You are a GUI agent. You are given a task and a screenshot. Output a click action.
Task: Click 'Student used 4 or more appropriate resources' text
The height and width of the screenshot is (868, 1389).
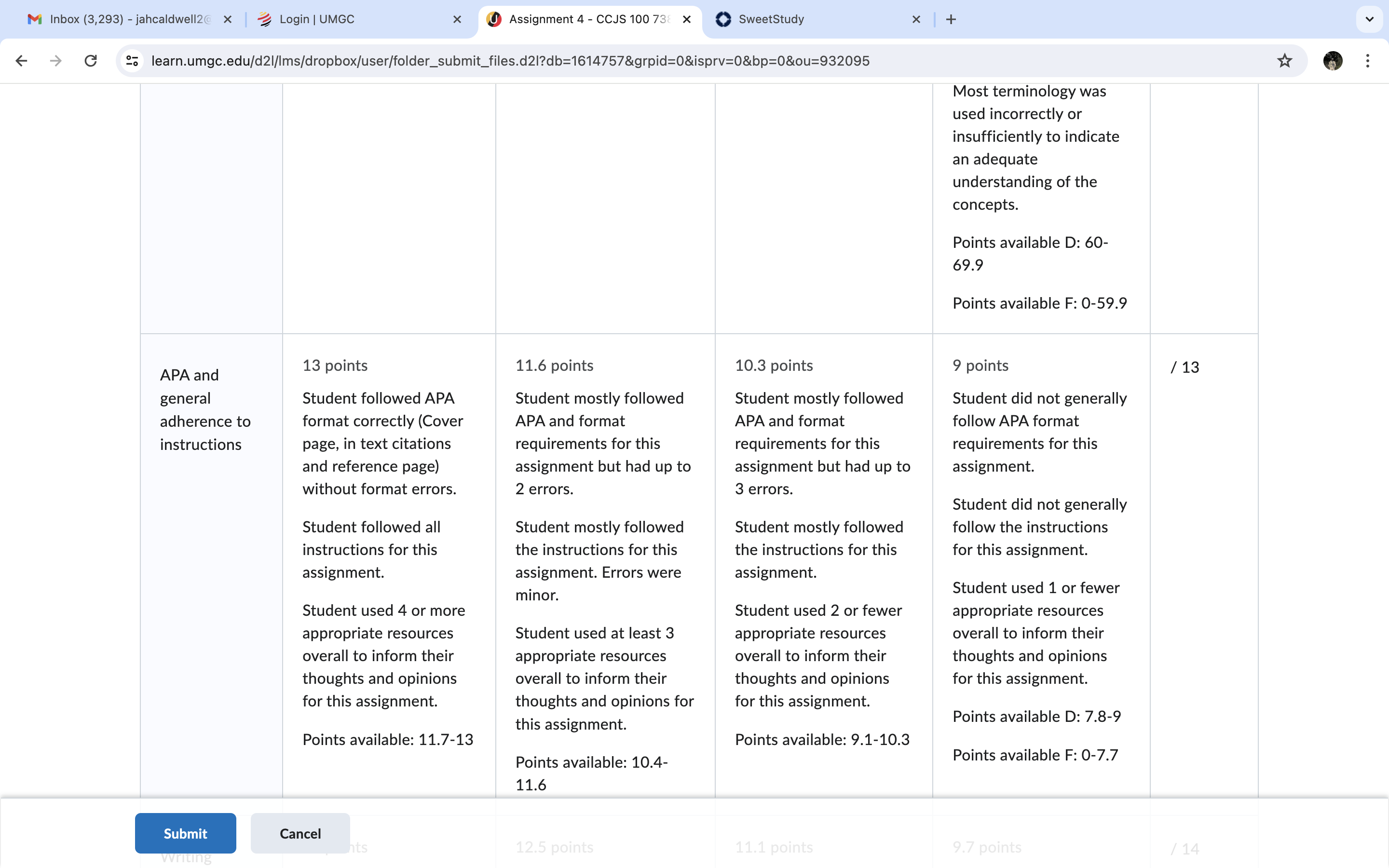coord(384,656)
